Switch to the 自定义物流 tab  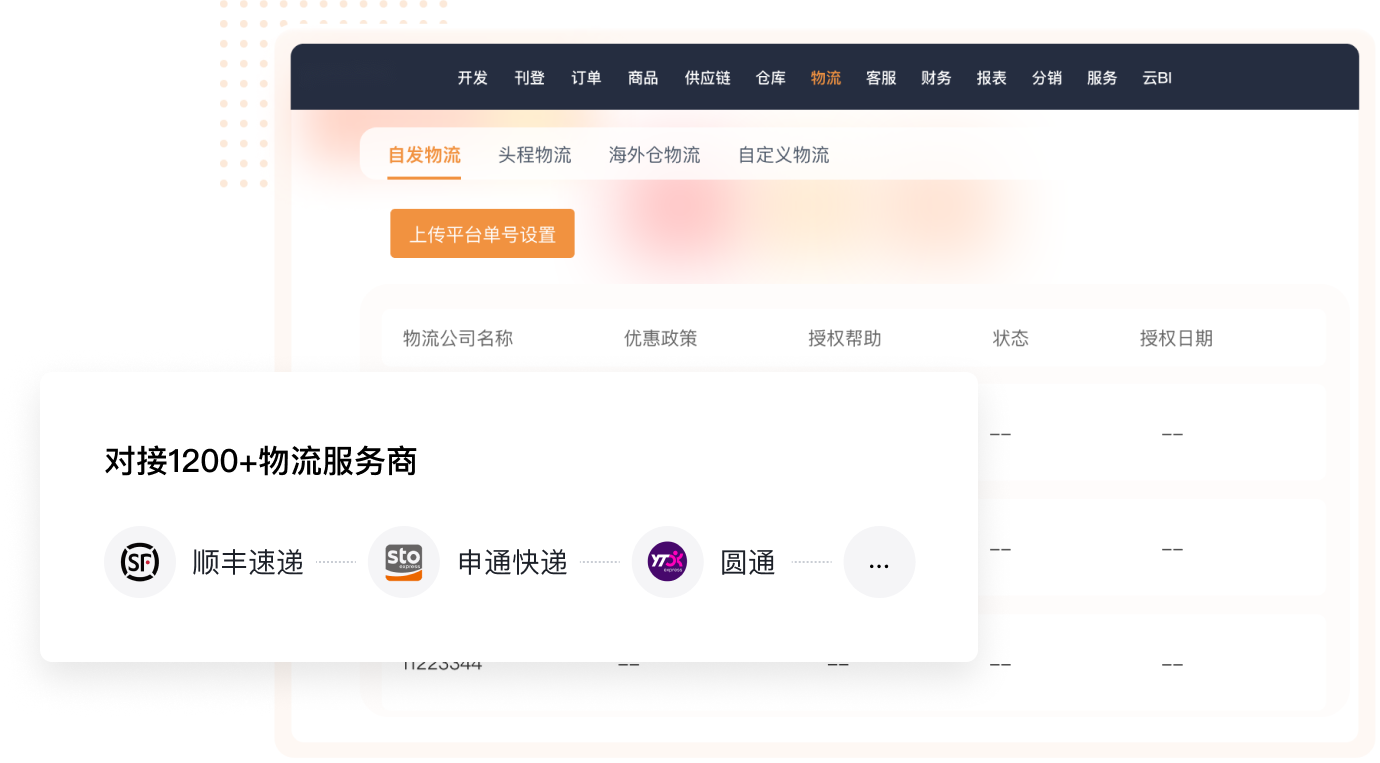(783, 155)
